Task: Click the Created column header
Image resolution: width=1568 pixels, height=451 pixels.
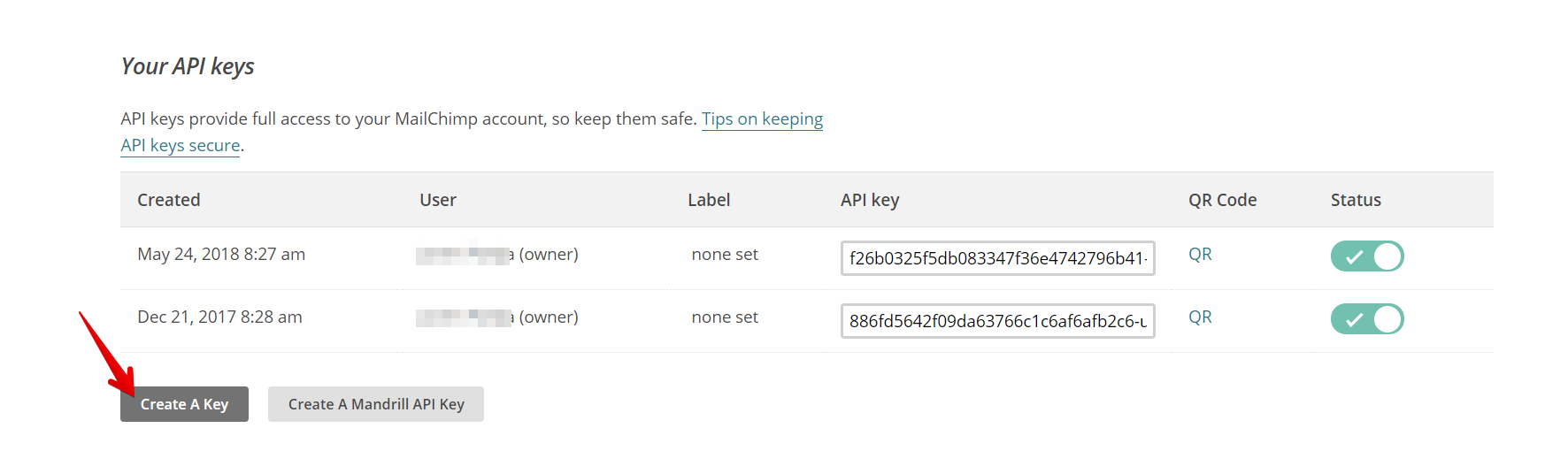Action: [x=169, y=200]
